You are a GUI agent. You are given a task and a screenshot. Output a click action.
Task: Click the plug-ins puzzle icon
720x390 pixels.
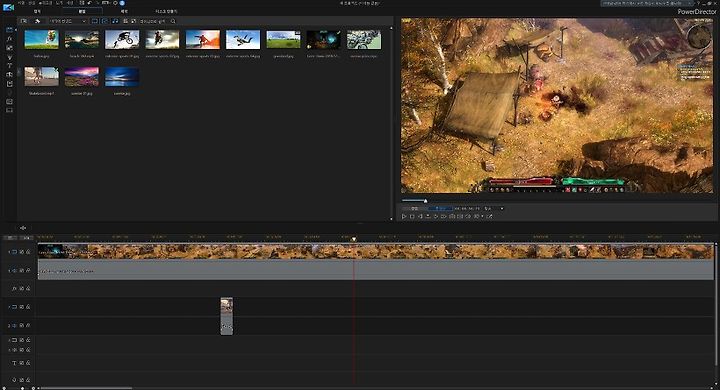pyautogui.click(x=37, y=21)
